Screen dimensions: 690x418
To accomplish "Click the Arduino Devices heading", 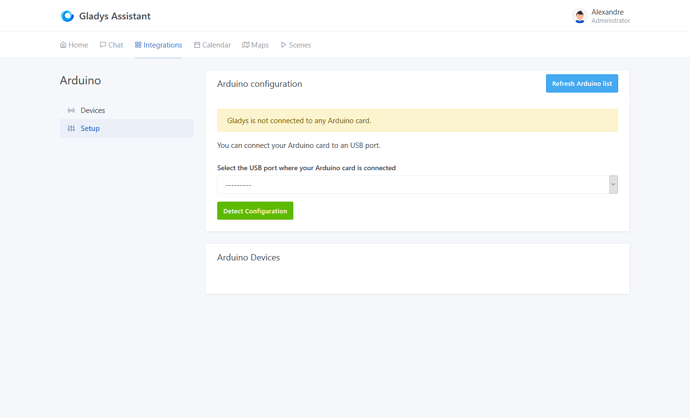I will click(x=248, y=257).
